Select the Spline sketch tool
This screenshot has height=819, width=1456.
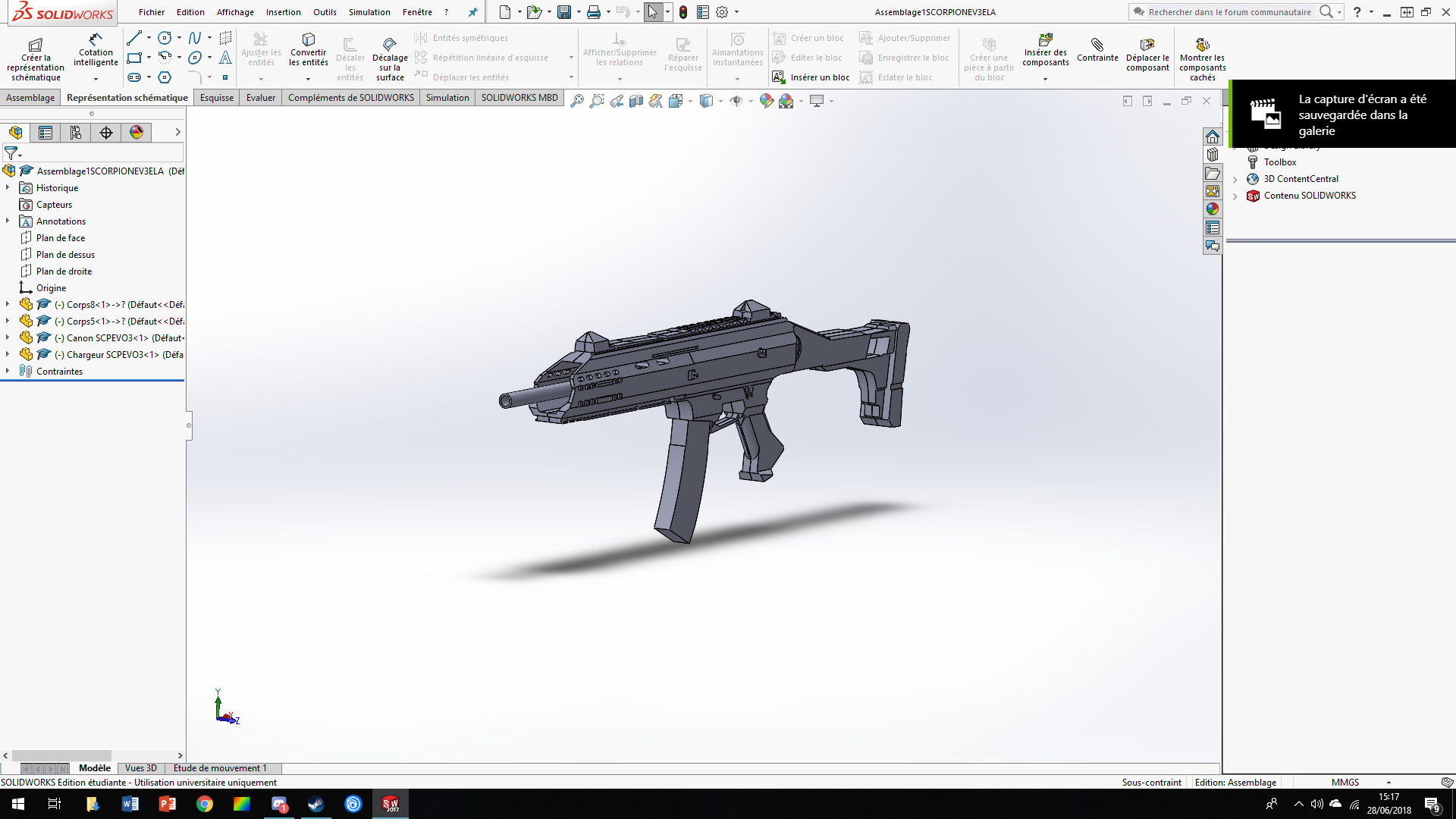(x=195, y=38)
